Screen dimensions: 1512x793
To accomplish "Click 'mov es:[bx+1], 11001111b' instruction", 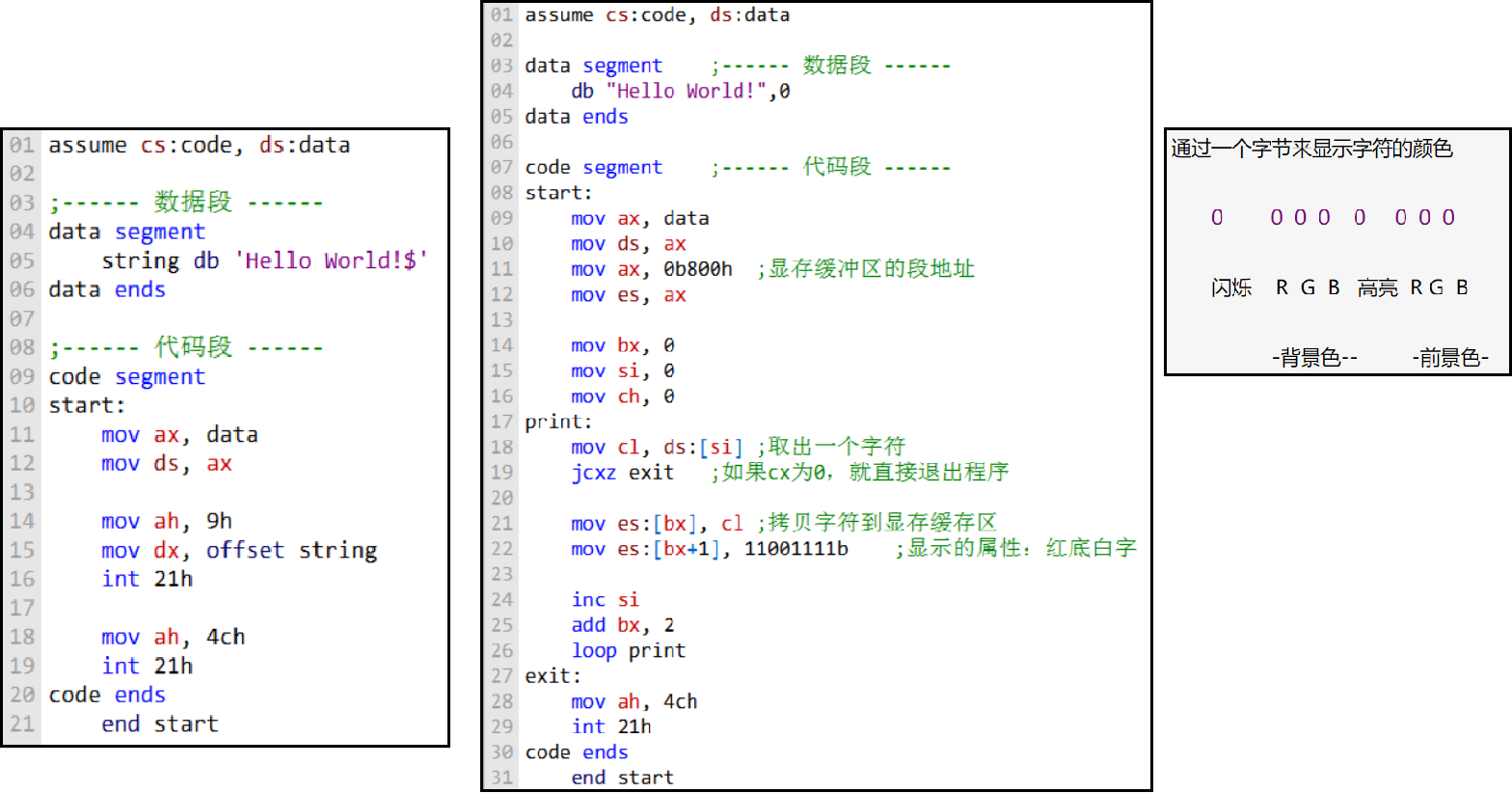I will coord(710,549).
